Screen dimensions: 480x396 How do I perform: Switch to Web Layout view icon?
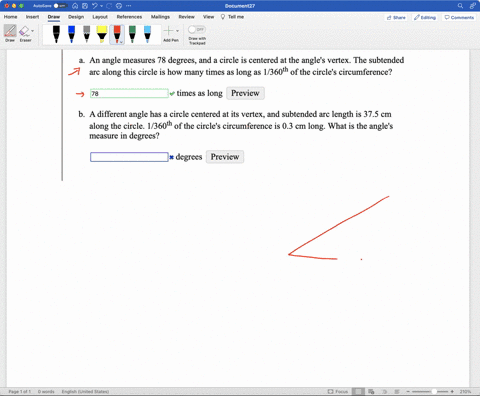click(371, 391)
